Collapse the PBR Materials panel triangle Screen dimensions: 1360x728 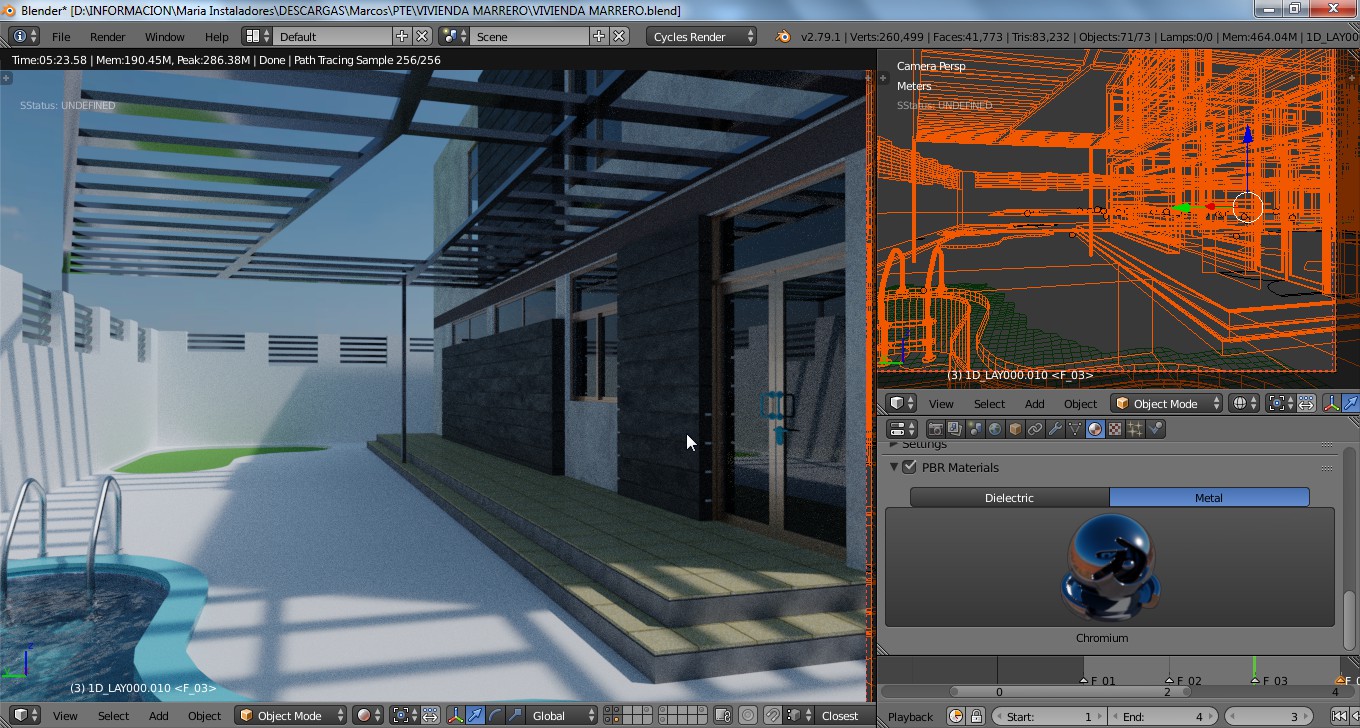click(894, 467)
